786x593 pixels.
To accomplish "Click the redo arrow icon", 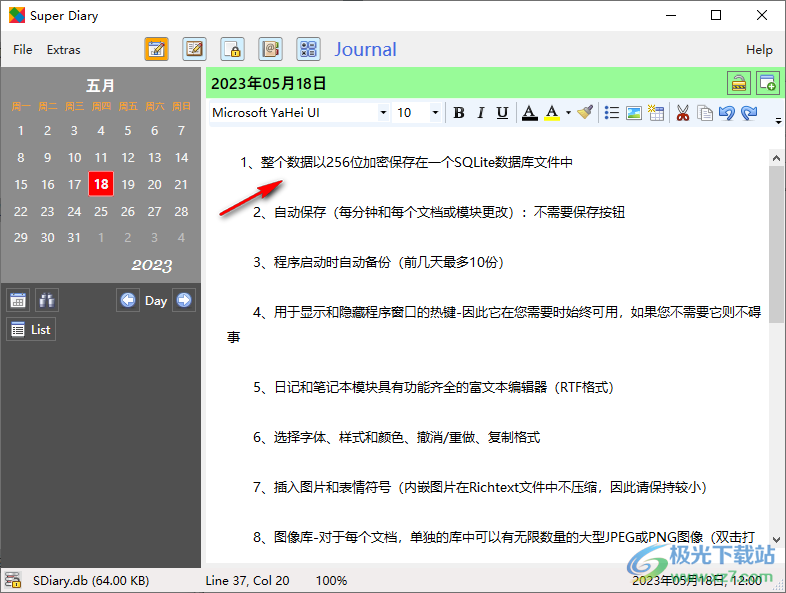I will (x=749, y=113).
